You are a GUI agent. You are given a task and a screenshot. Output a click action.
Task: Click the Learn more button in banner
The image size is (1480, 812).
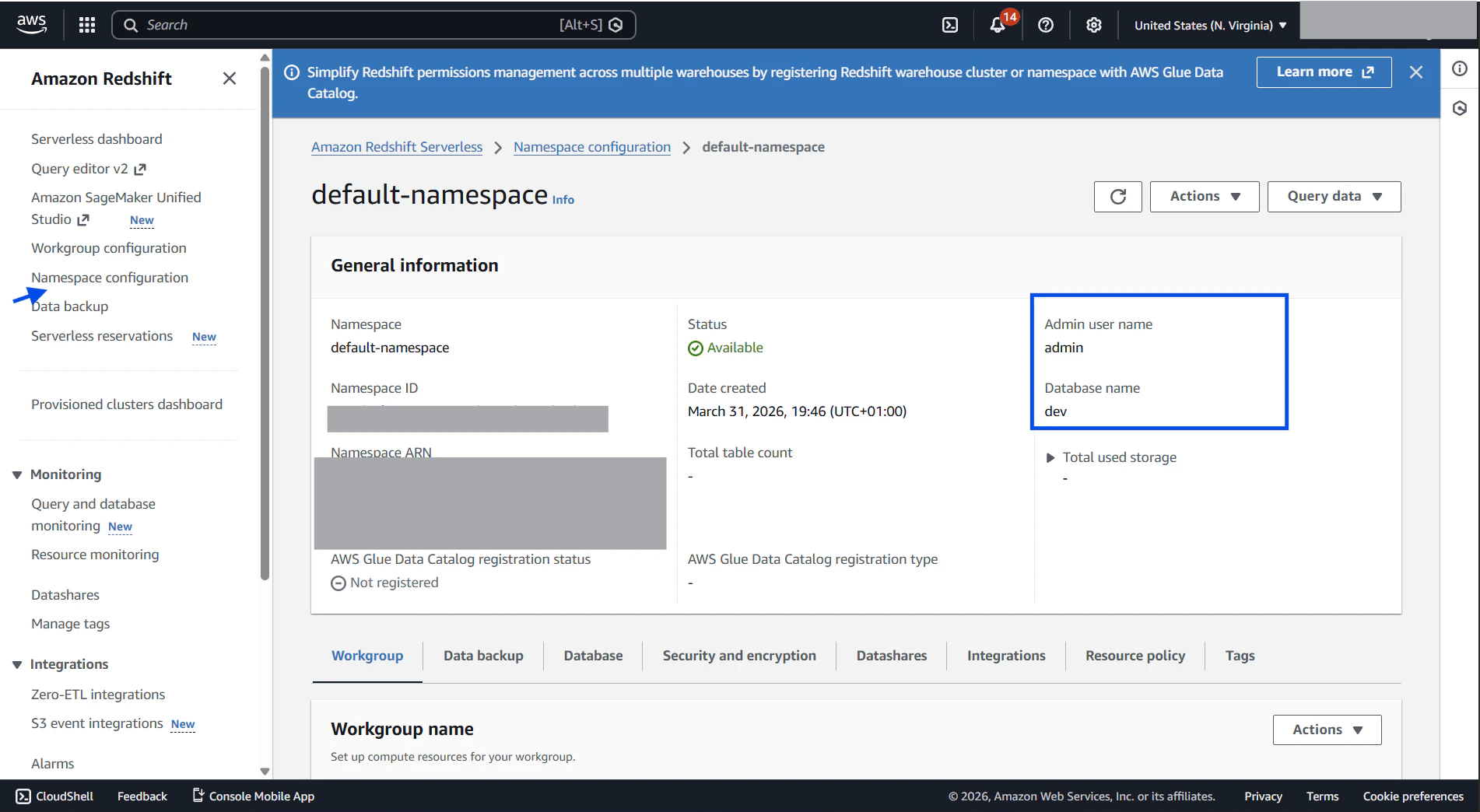coord(1324,72)
